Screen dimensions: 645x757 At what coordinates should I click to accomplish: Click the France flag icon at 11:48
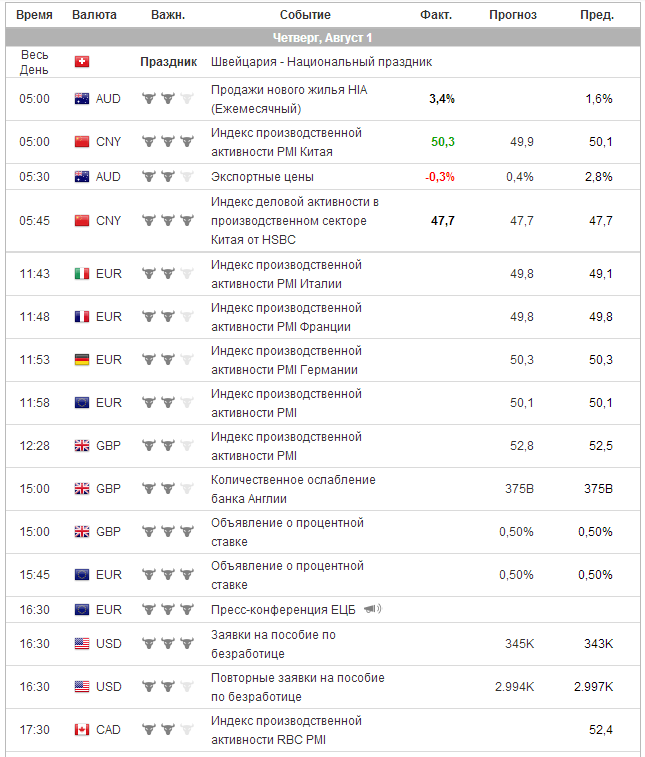[x=82, y=317]
